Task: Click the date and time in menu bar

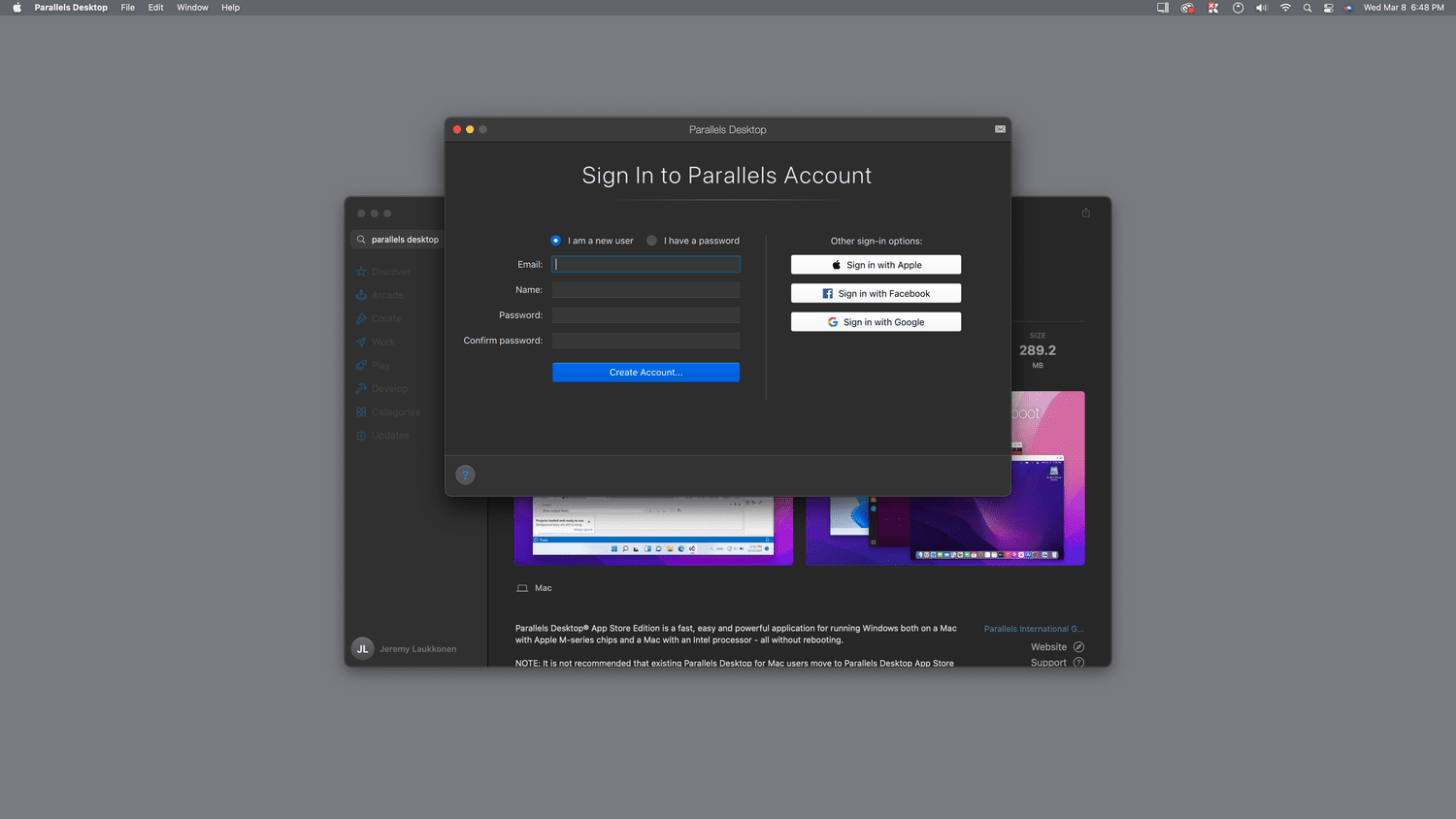Action: point(1404,8)
